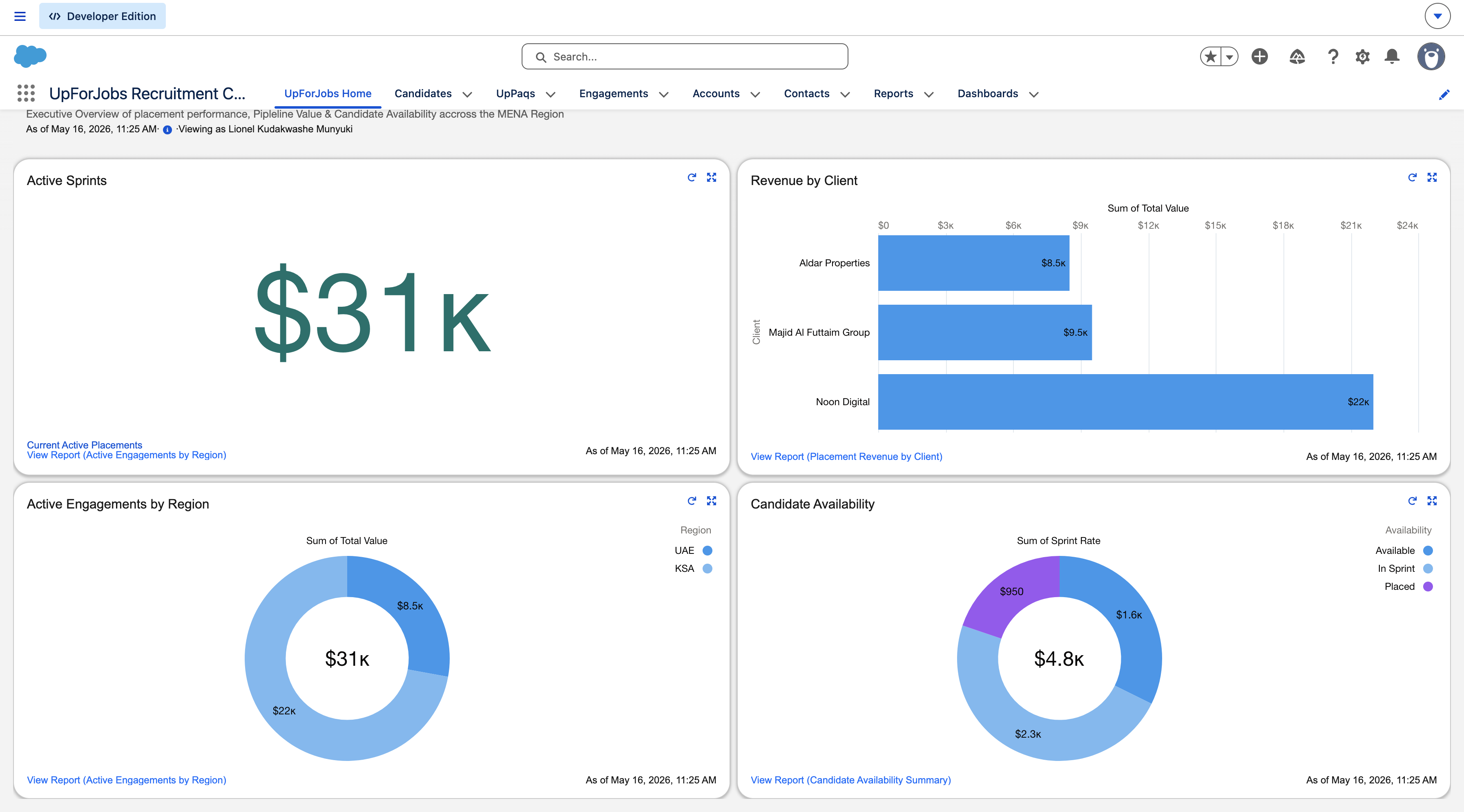1464x812 pixels.
Task: Click the edit pencil on the navigation bar
Action: 1444,94
